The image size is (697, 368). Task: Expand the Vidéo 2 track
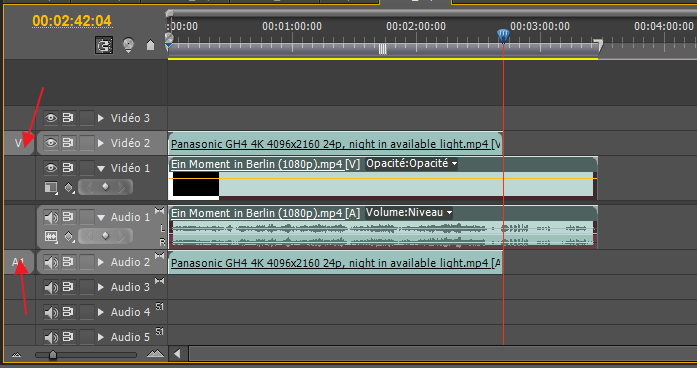101,143
